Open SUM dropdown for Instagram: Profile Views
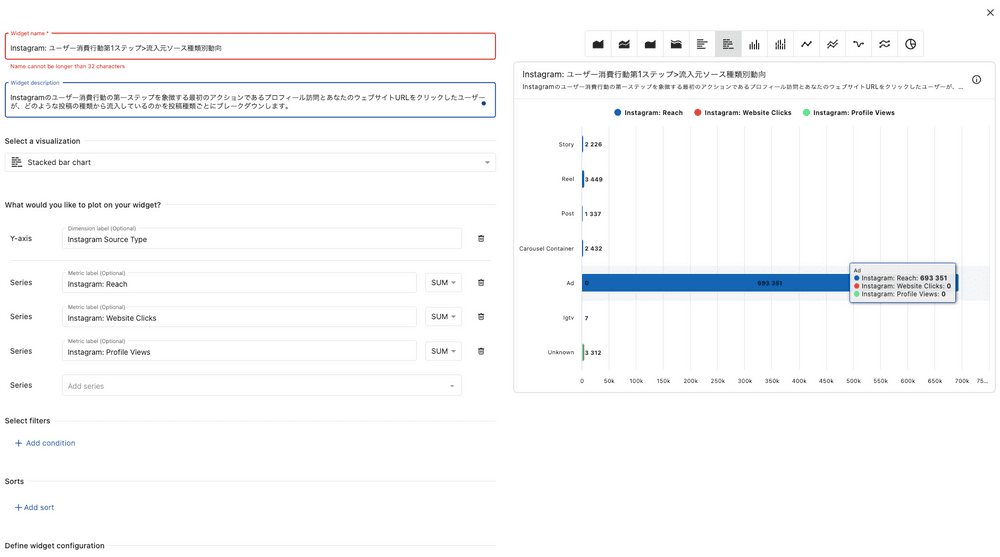The image size is (1000, 557). click(x=443, y=351)
